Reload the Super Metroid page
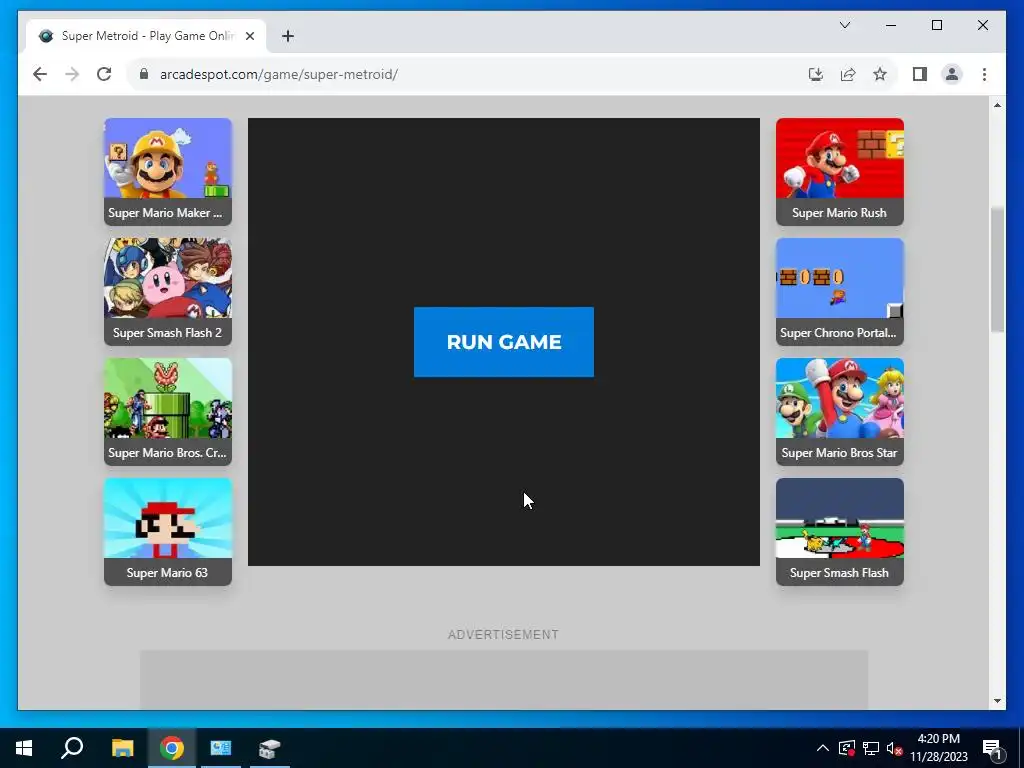This screenshot has width=1024, height=768. 104,74
